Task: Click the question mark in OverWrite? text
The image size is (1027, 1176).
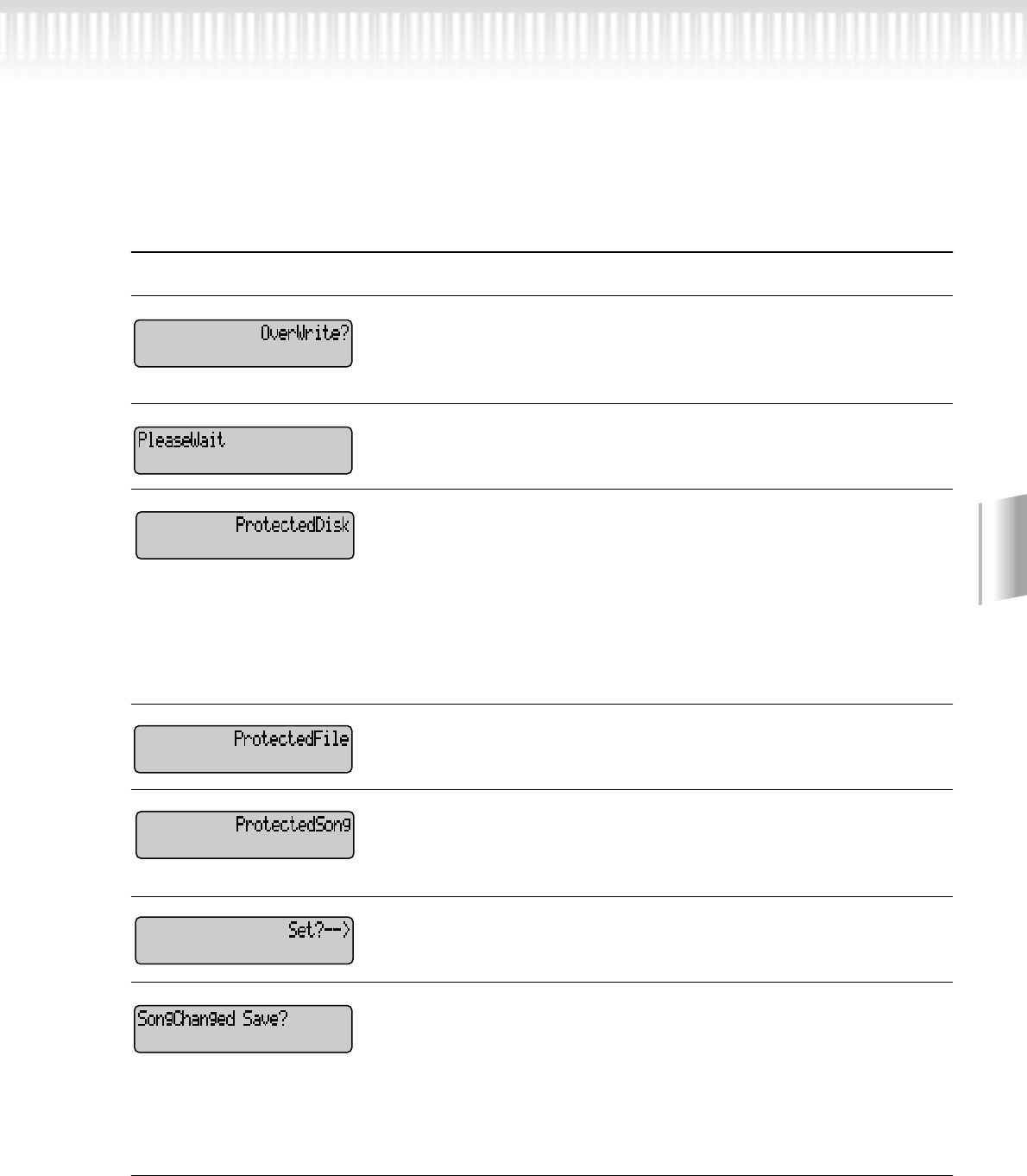Action: [344, 332]
